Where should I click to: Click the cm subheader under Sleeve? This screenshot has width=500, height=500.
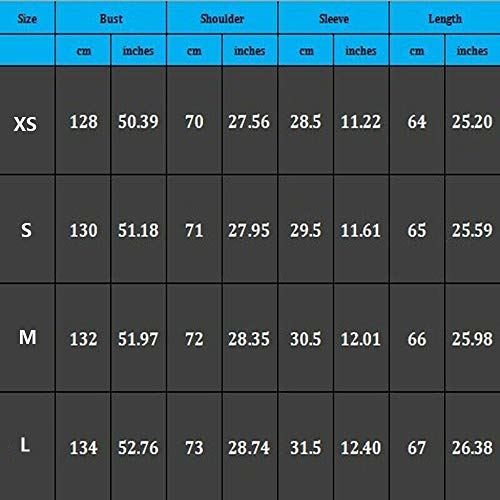tap(306, 51)
